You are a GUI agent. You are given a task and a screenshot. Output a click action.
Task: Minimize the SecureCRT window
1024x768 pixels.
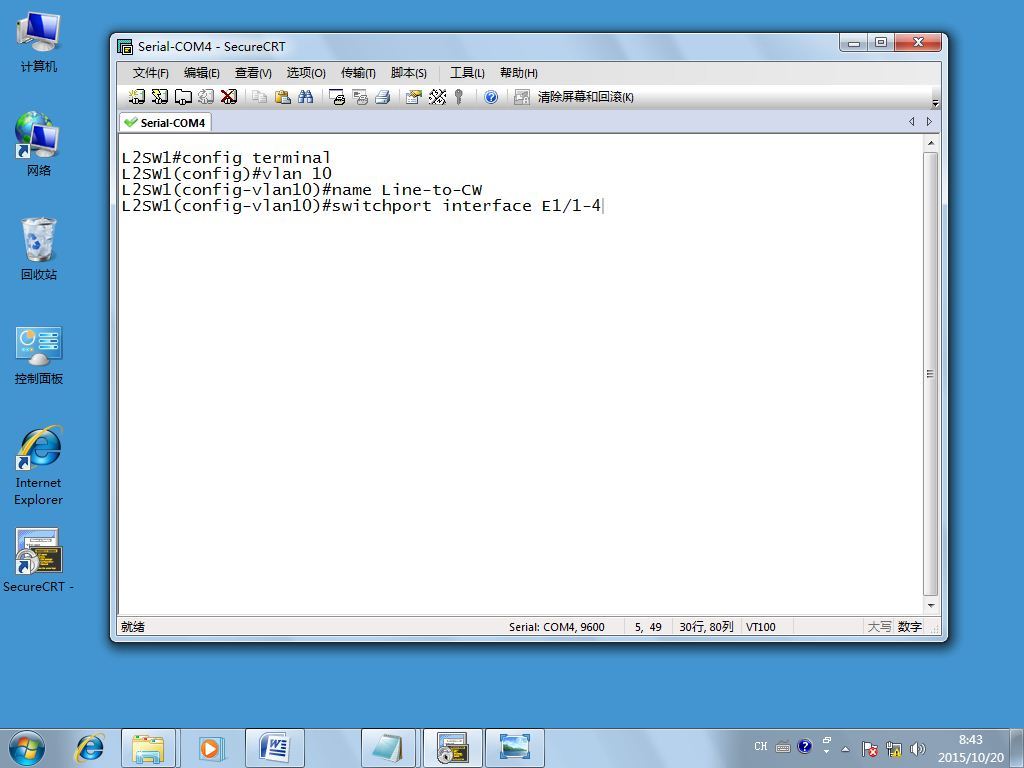(x=854, y=43)
